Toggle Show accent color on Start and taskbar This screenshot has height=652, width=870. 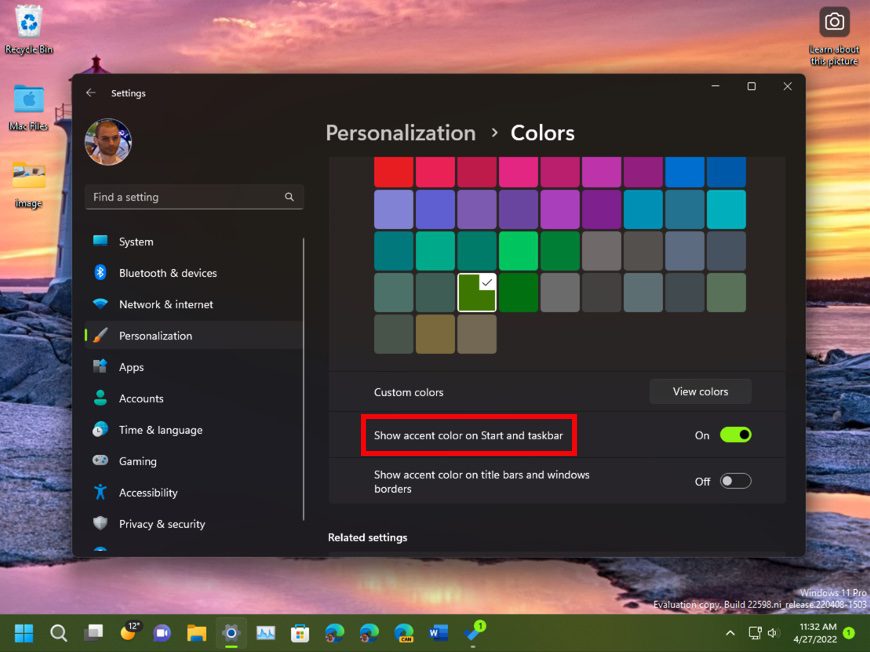[736, 435]
